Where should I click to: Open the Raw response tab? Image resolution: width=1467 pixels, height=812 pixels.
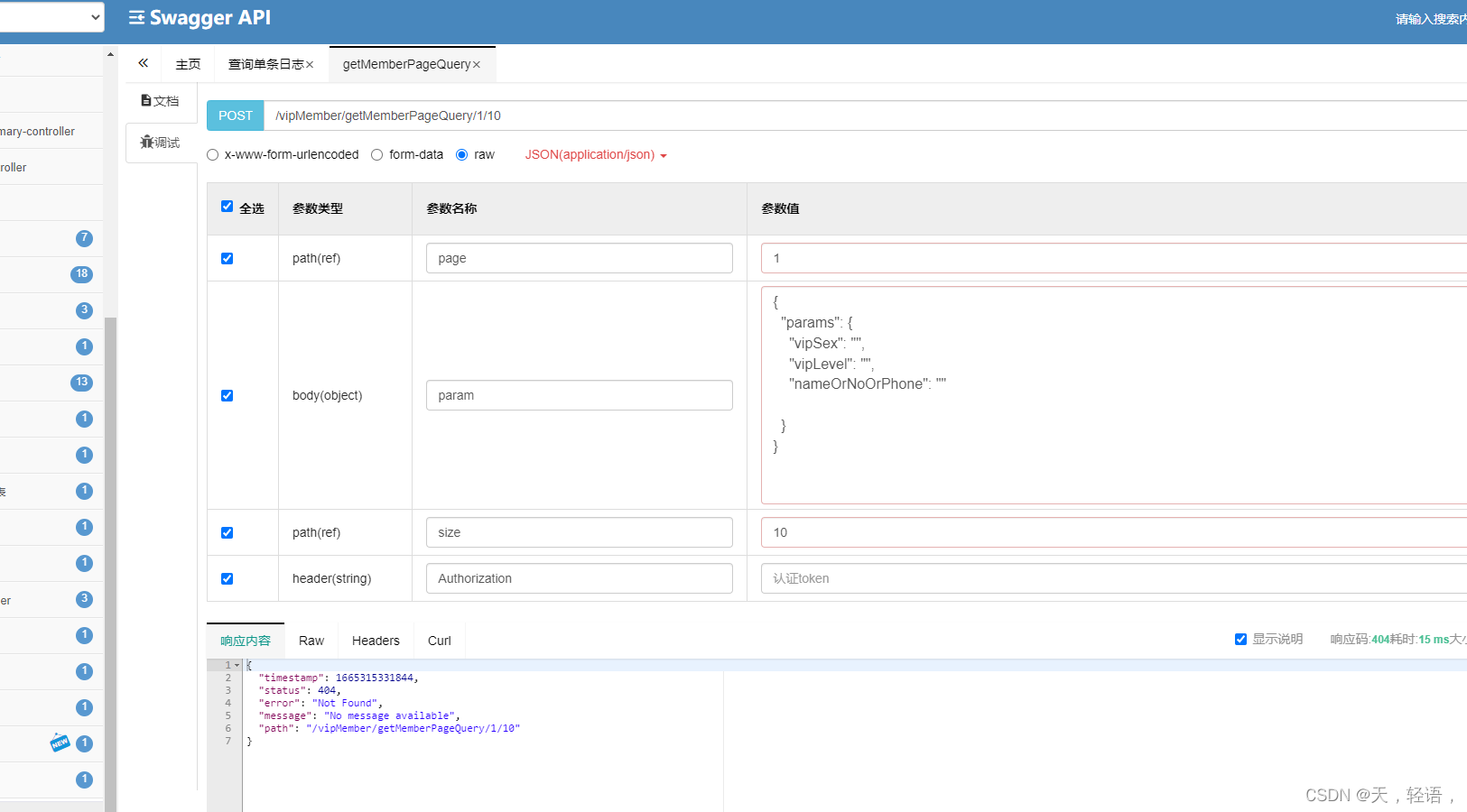311,641
